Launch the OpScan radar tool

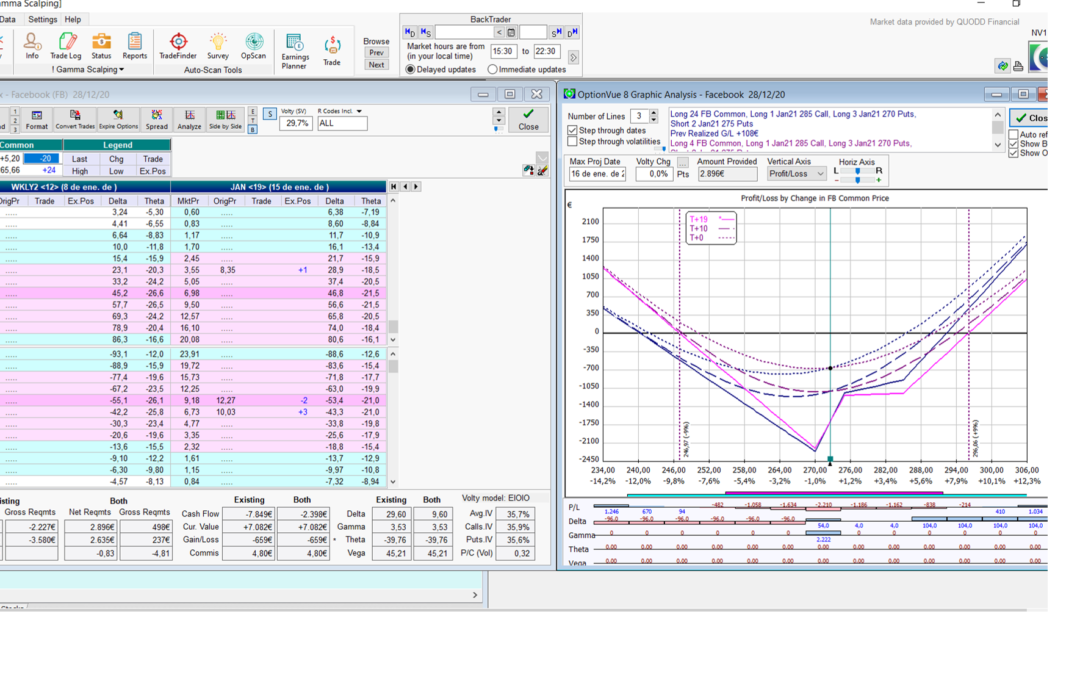pyautogui.click(x=253, y=46)
